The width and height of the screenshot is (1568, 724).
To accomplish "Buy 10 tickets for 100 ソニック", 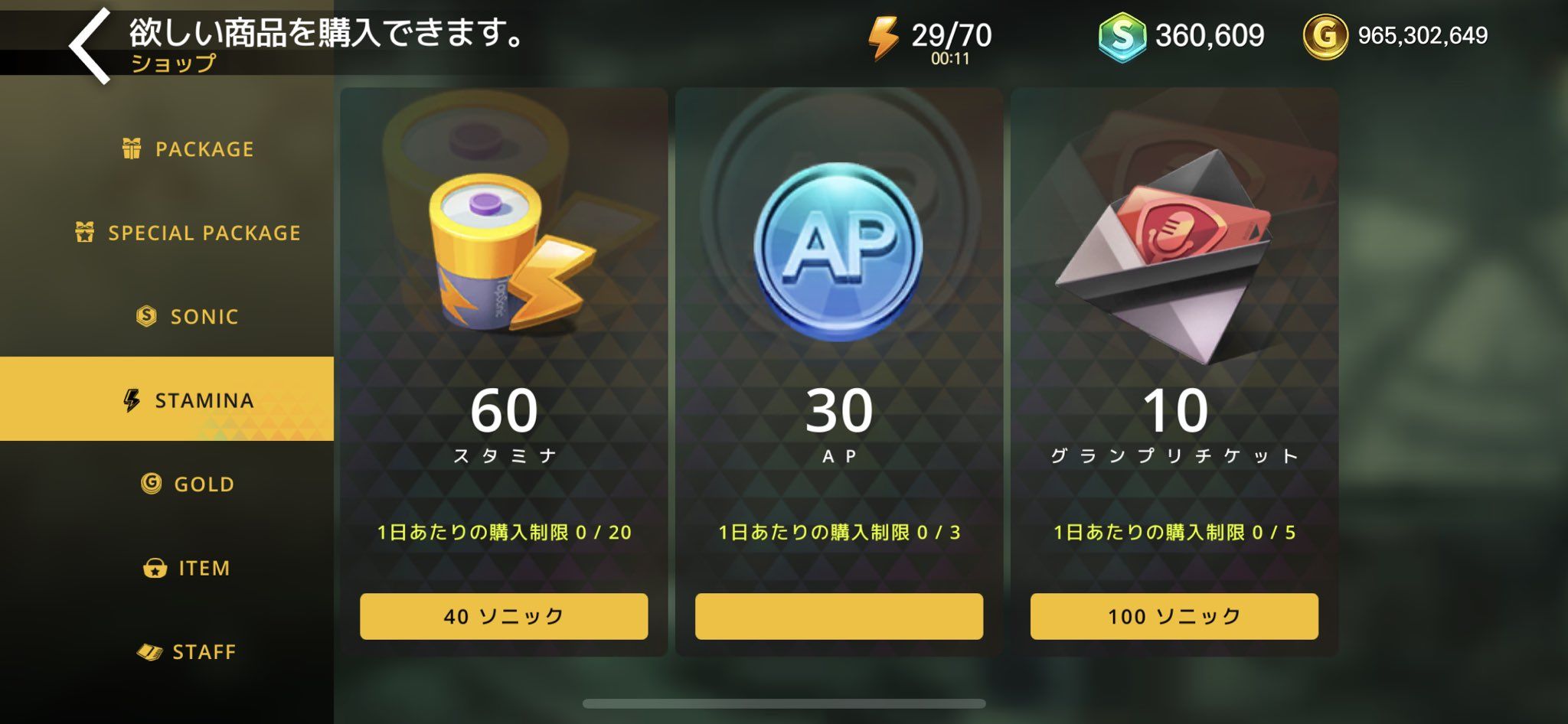I will tap(1174, 616).
